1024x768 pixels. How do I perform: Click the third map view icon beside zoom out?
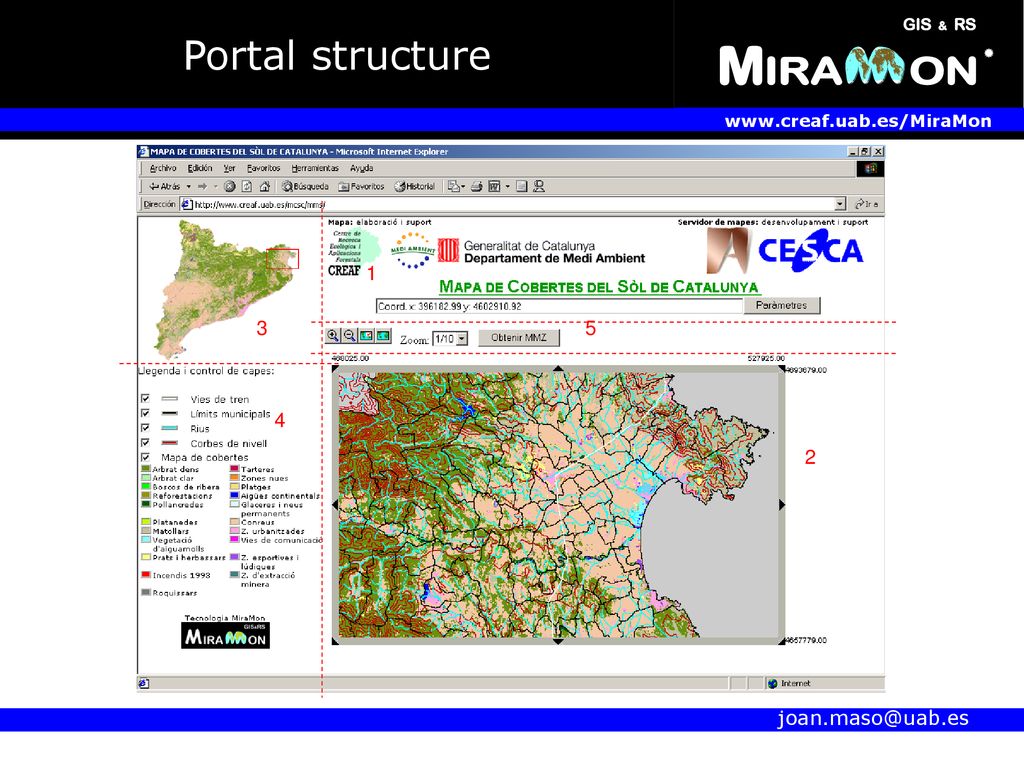366,336
